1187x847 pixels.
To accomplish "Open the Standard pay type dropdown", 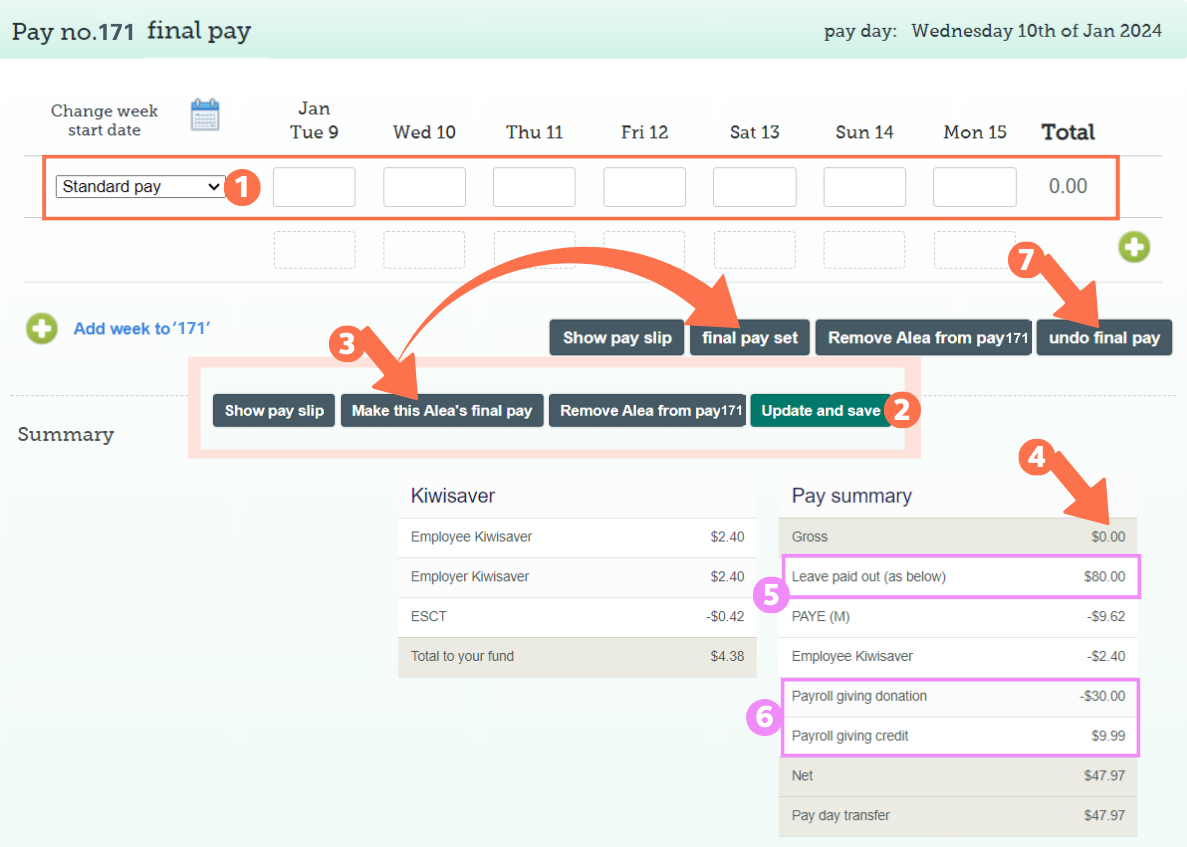I will [139, 186].
